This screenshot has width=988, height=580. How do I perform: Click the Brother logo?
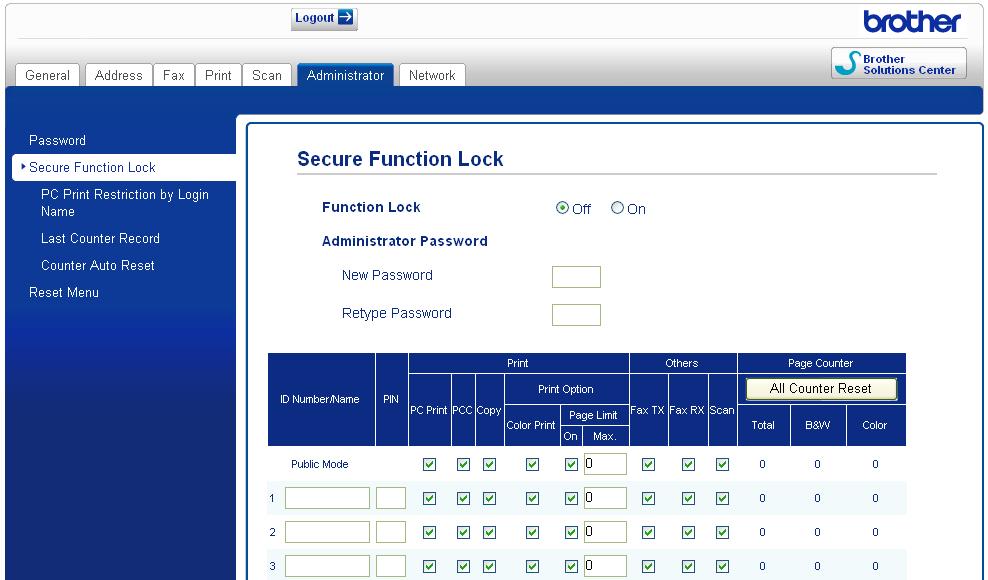pos(911,21)
